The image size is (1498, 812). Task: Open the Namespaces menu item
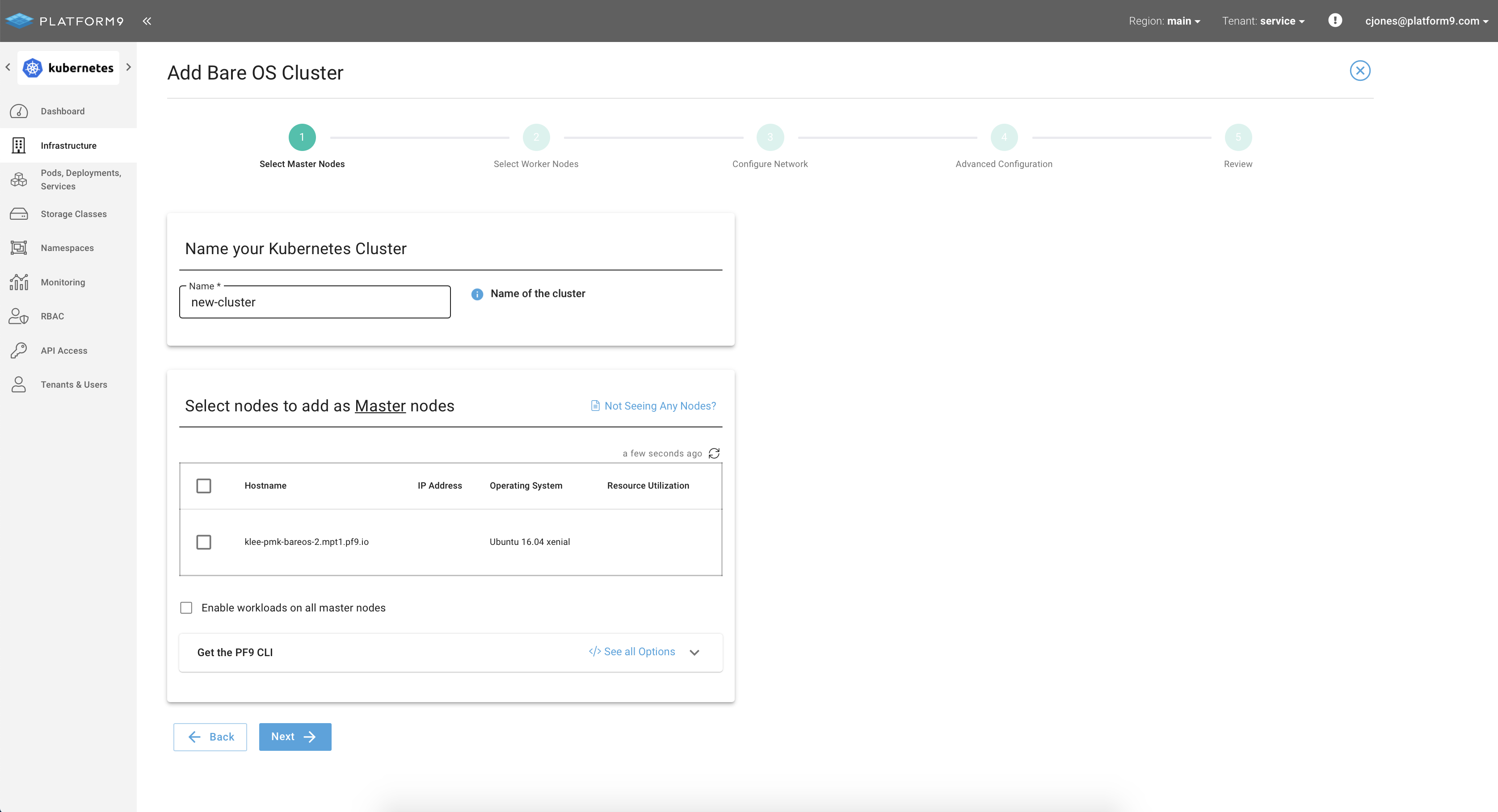pyautogui.click(x=68, y=248)
